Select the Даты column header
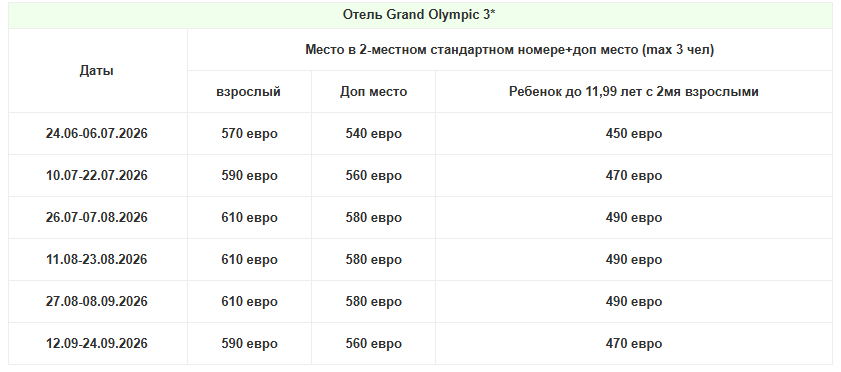Image resolution: width=841 pixels, height=372 pixels. (x=97, y=71)
